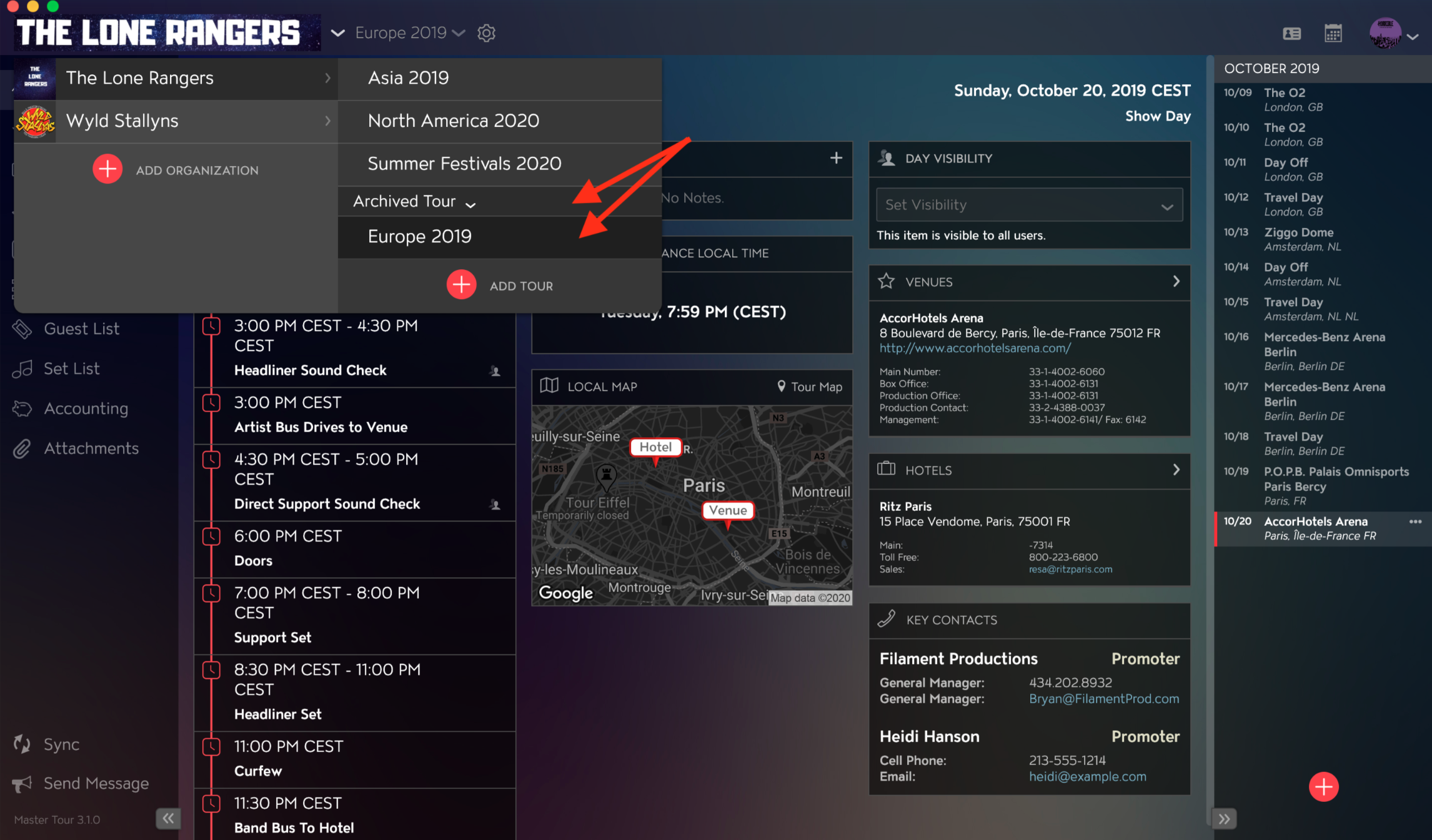Click clock icon of Doors schedule item
The width and height of the screenshot is (1432, 840).
pos(211,536)
